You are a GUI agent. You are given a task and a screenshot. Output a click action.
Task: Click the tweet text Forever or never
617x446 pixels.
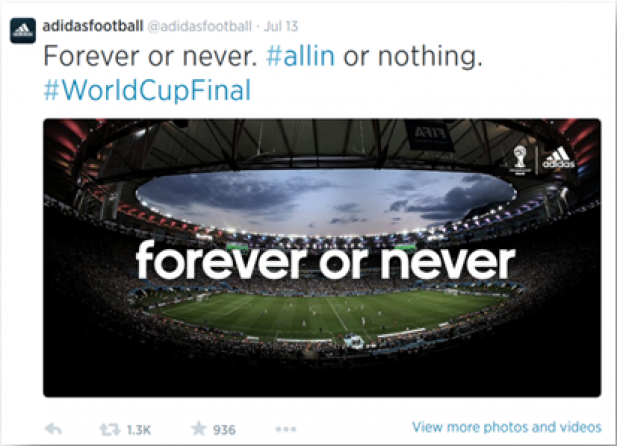point(150,56)
